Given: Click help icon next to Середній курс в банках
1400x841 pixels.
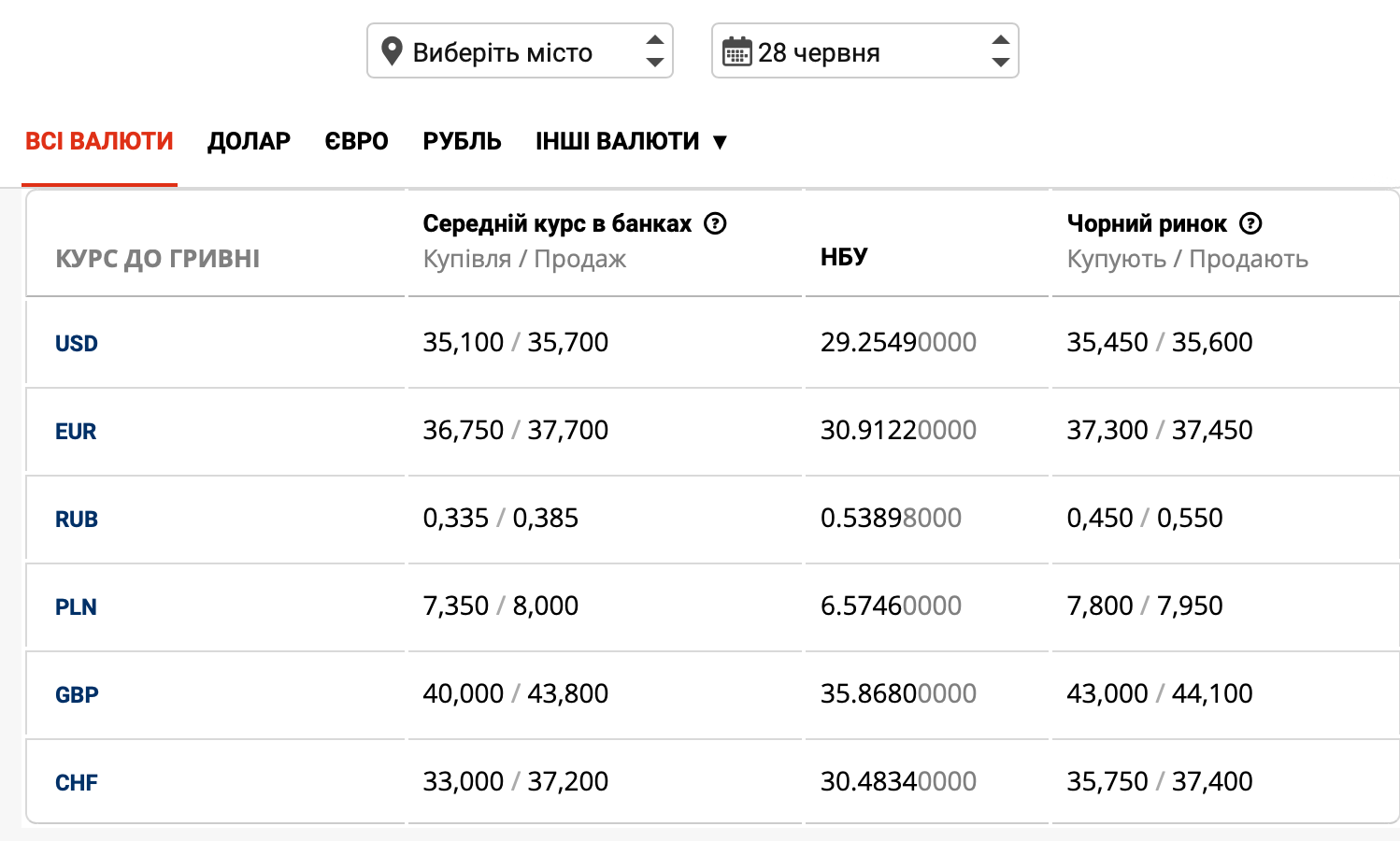Looking at the screenshot, I should [x=715, y=223].
